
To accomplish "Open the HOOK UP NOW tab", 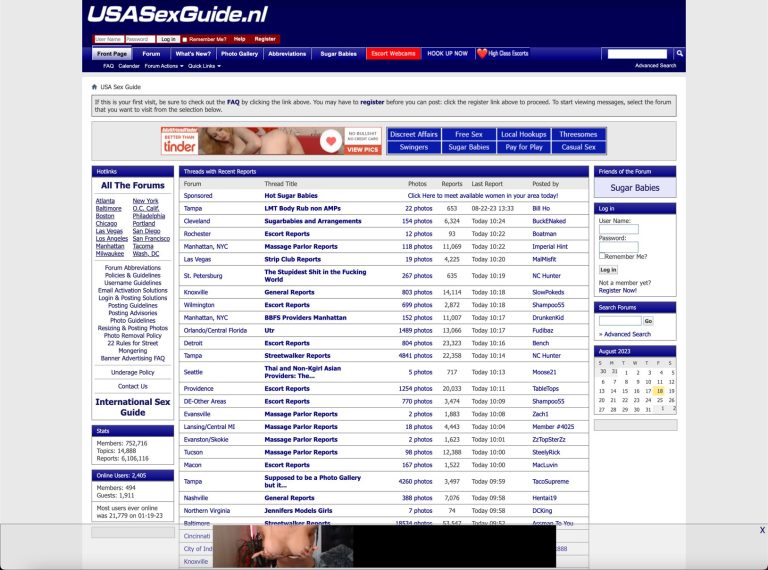I will [x=448, y=53].
